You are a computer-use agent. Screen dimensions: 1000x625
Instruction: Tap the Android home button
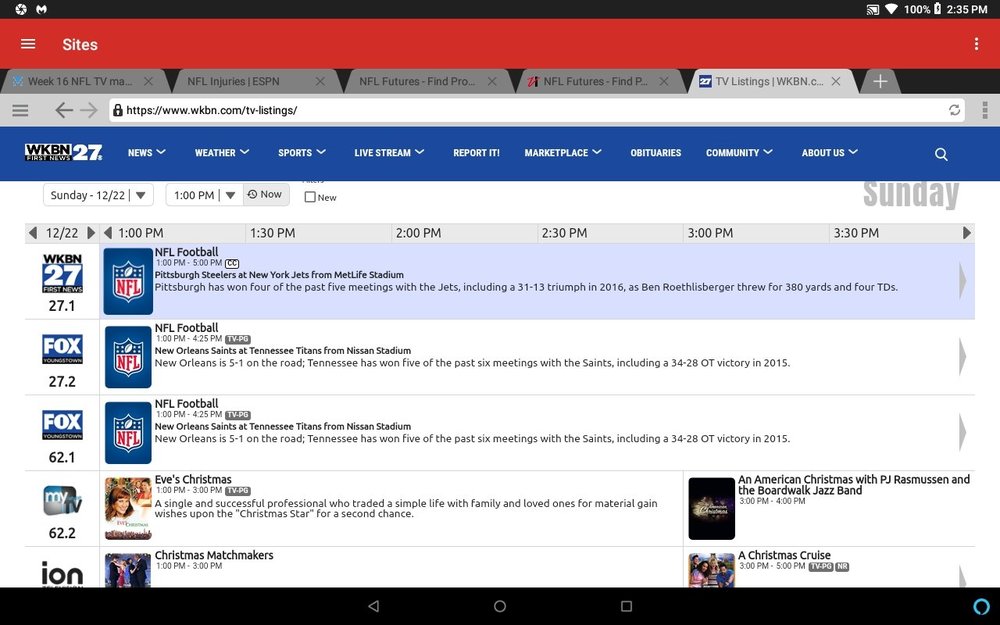(x=500, y=606)
